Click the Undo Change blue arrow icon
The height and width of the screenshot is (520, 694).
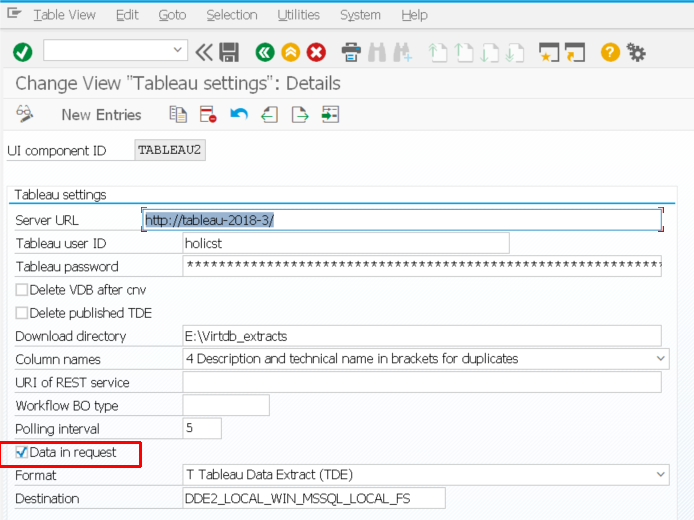point(239,115)
